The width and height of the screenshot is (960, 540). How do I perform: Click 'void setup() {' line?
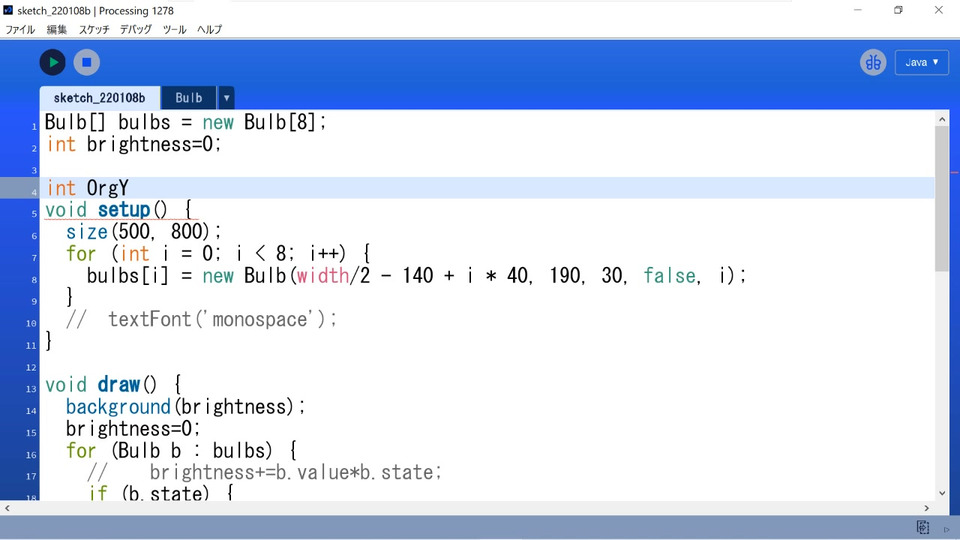pos(119,210)
